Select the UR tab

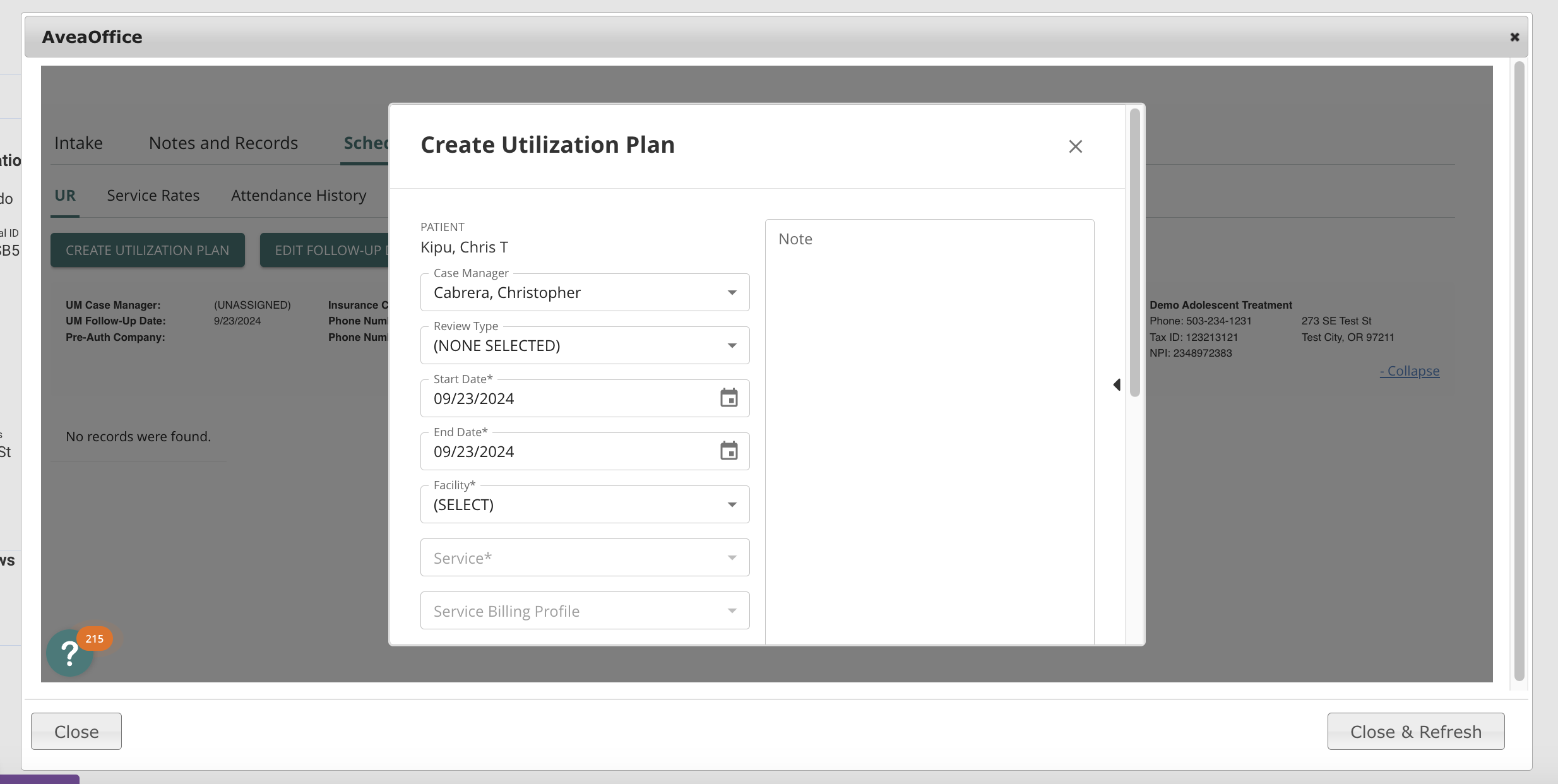[65, 195]
